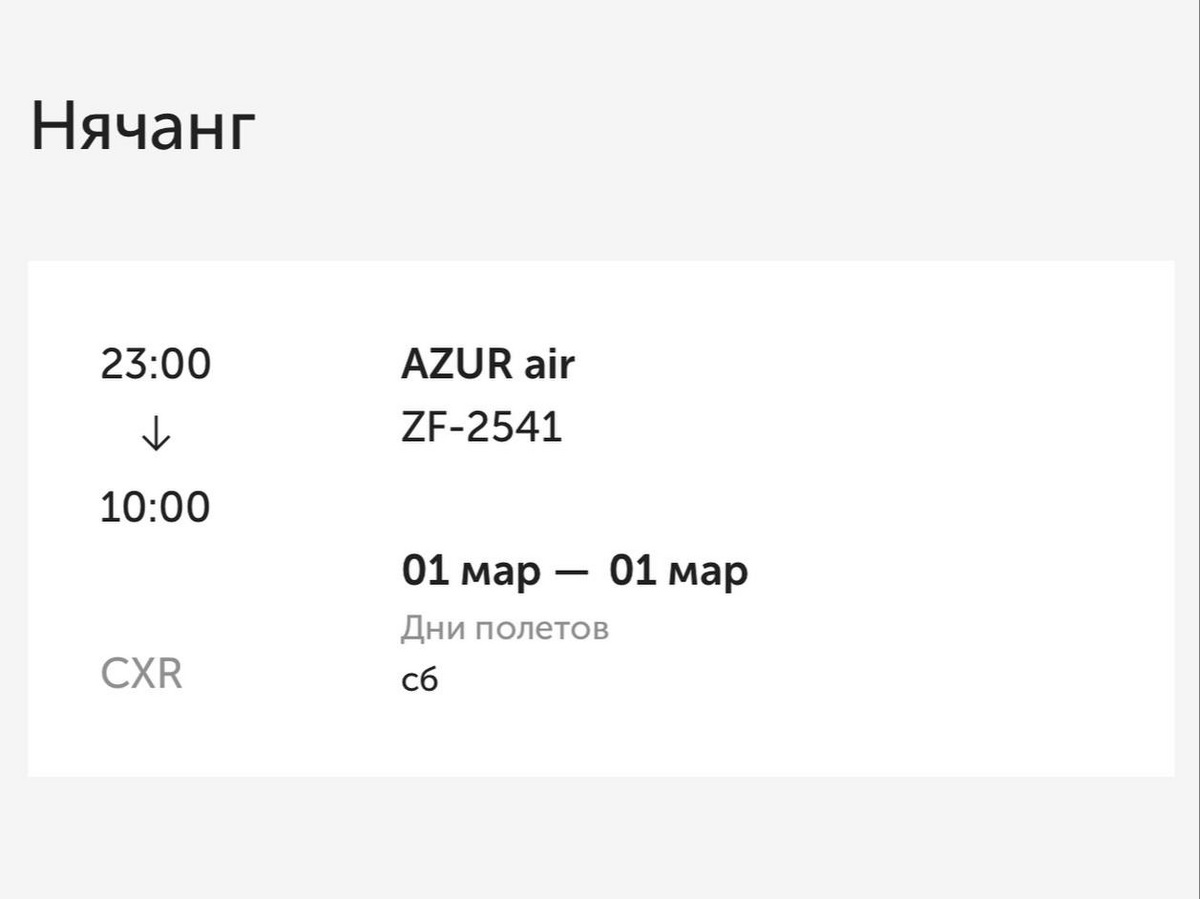Click the downward arrow between the times
This screenshot has width=1200, height=899.
(155, 435)
